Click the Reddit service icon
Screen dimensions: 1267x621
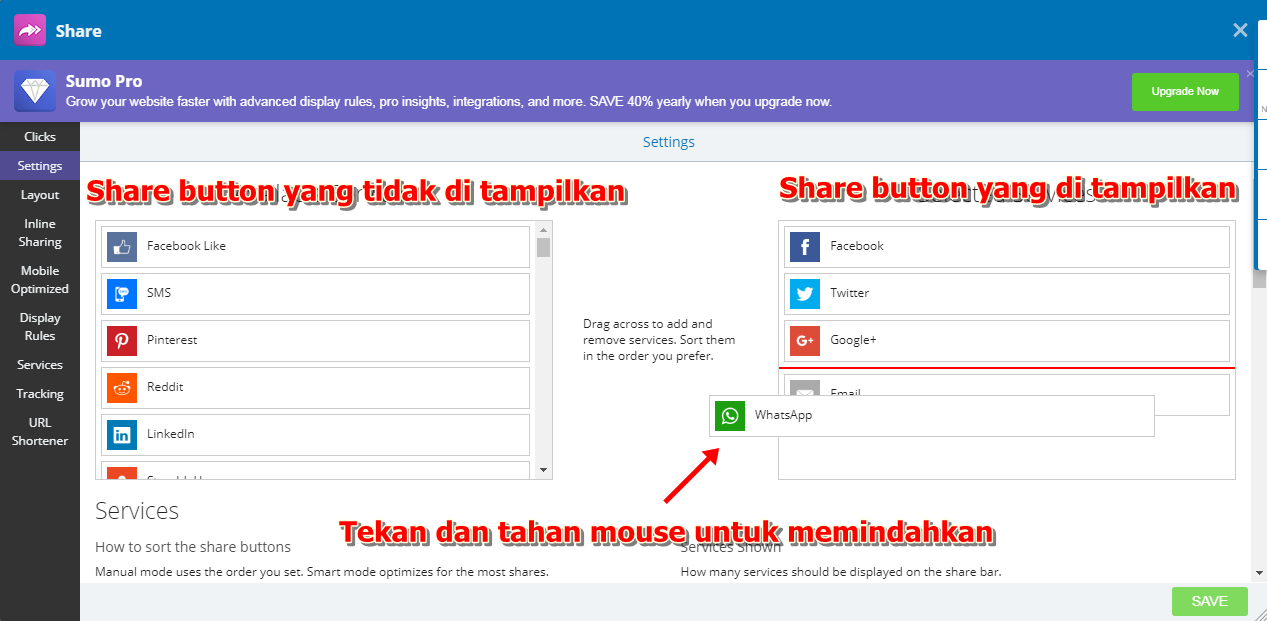click(x=122, y=387)
